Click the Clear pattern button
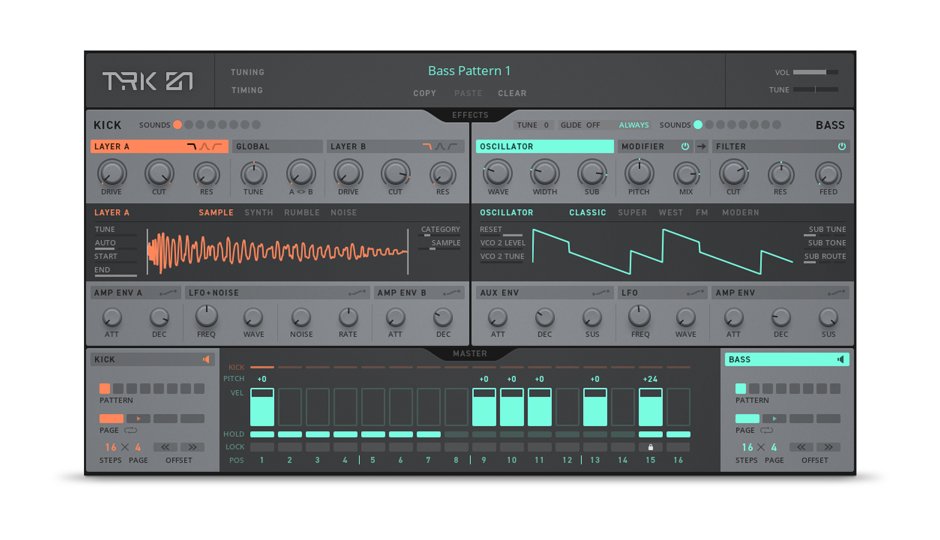The width and height of the screenshot is (940, 540). [x=512, y=93]
